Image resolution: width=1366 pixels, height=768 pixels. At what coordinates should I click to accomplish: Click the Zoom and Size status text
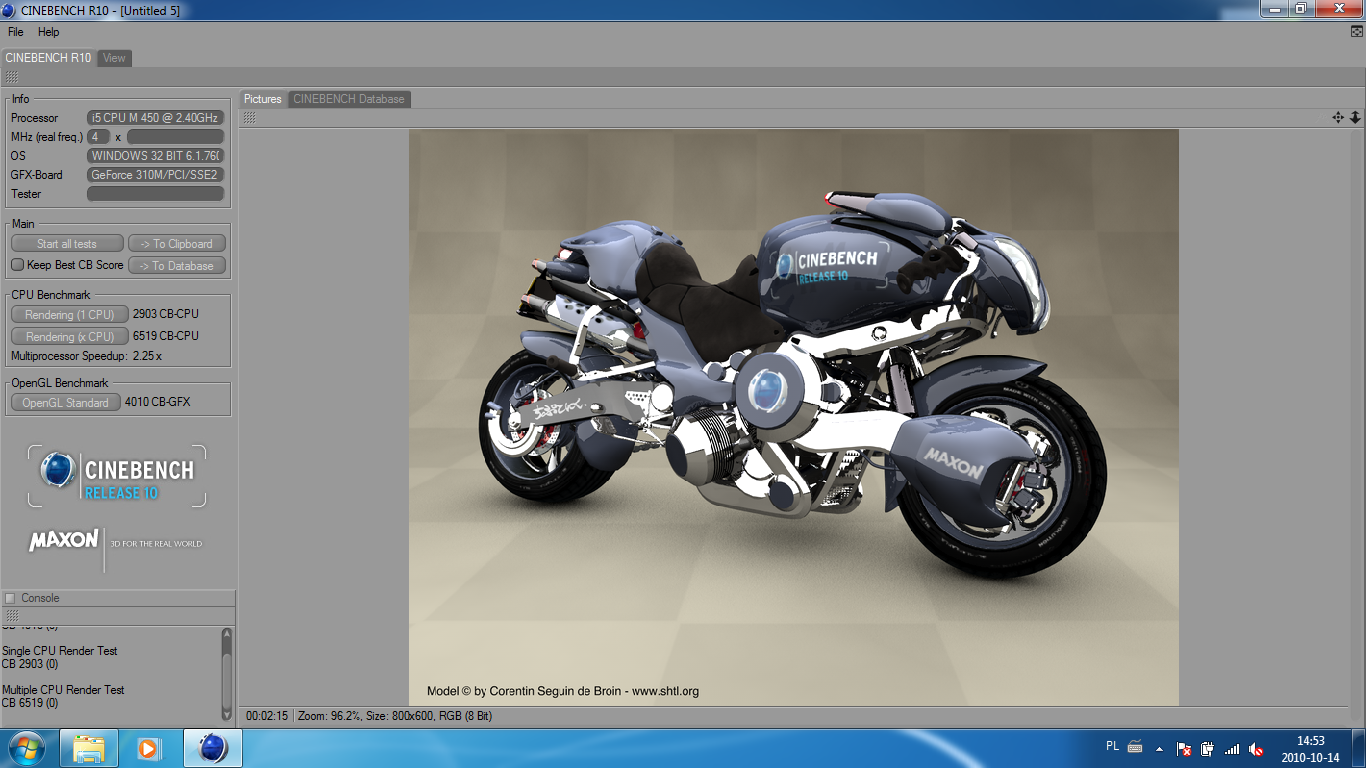click(x=395, y=716)
